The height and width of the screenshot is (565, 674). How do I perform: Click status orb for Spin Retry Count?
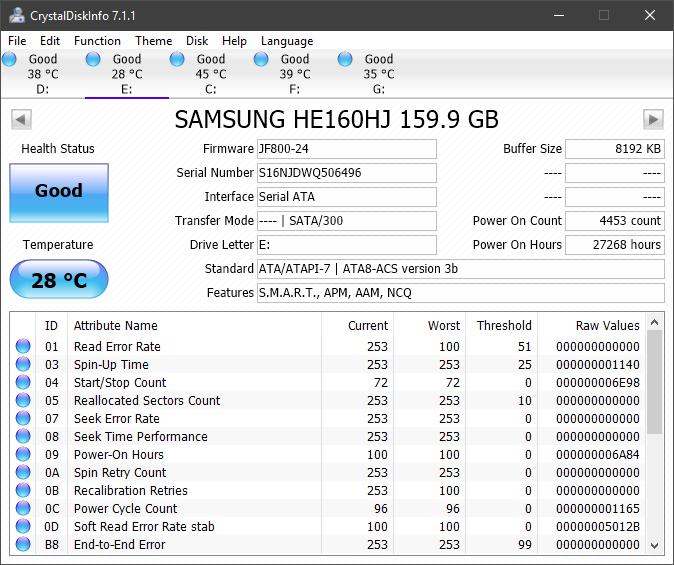click(23, 473)
